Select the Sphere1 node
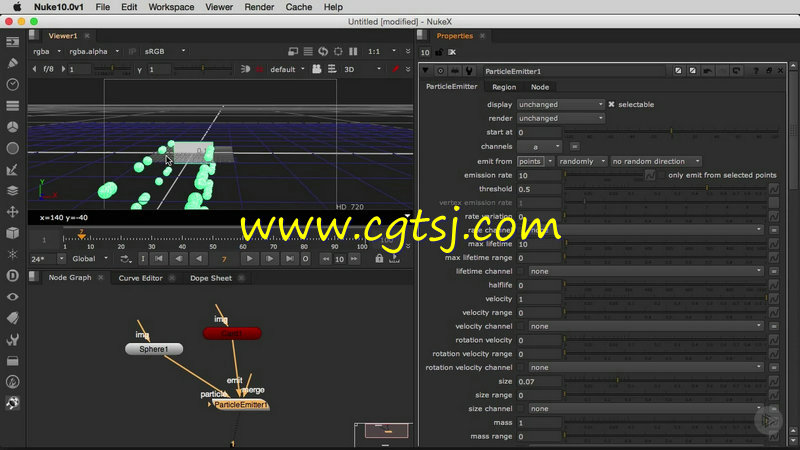The height and width of the screenshot is (450, 800). pos(154,349)
